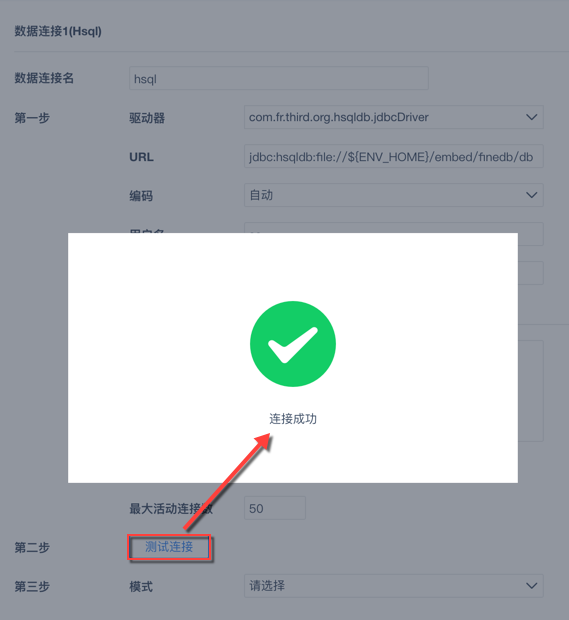
Task: Focus the 最大活动连接数 field showing 50
Action: (x=275, y=508)
